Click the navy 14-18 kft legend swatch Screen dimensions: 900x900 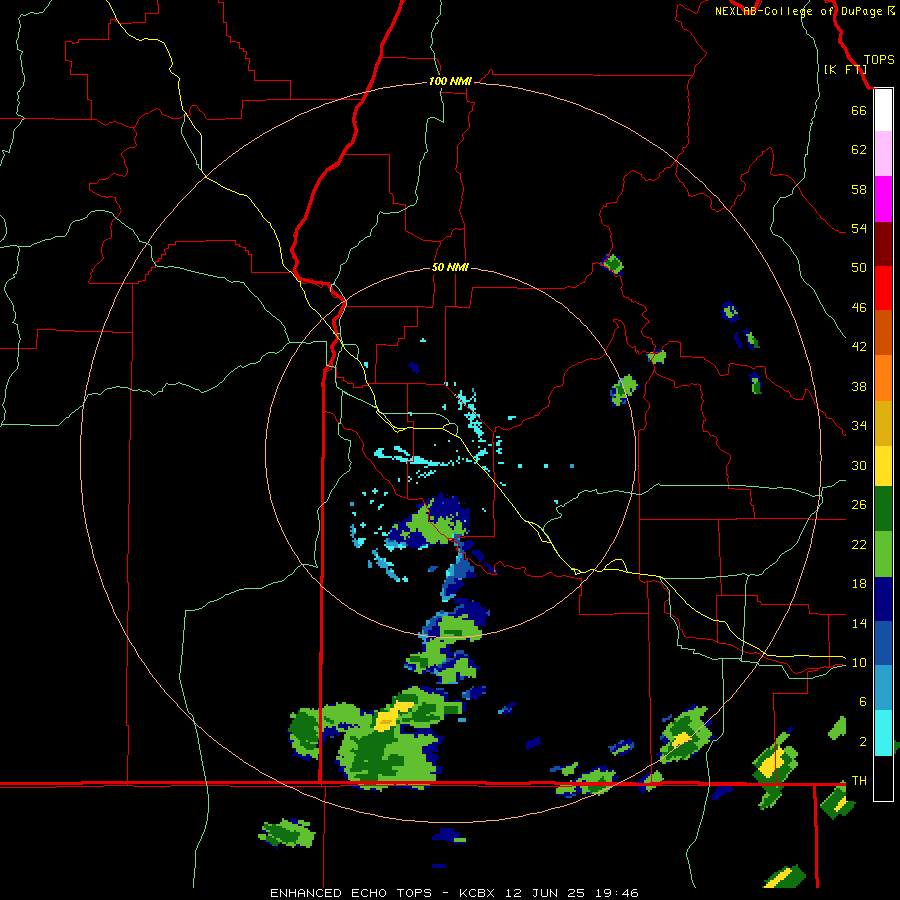pyautogui.click(x=883, y=599)
